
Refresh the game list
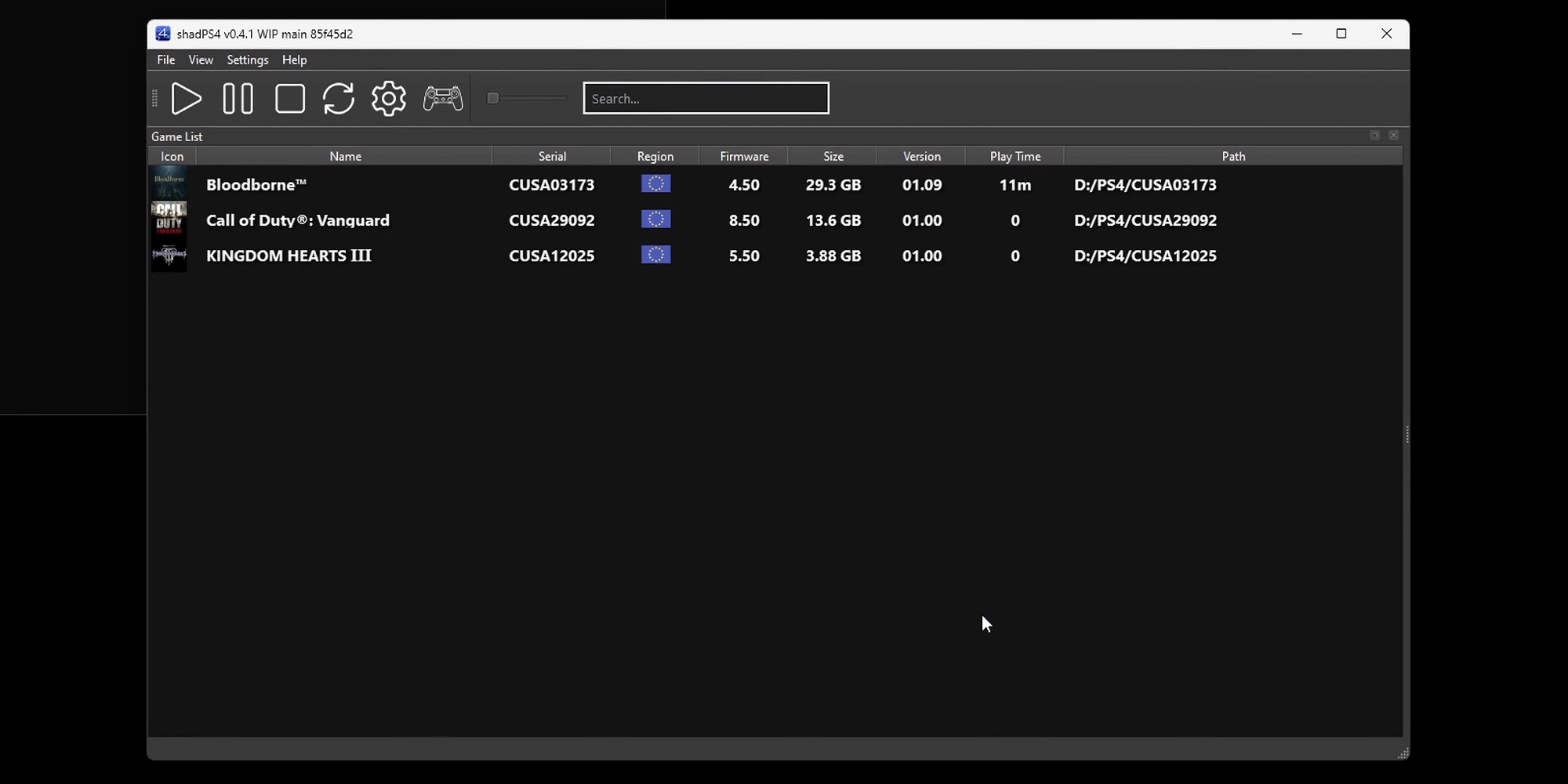click(x=339, y=99)
